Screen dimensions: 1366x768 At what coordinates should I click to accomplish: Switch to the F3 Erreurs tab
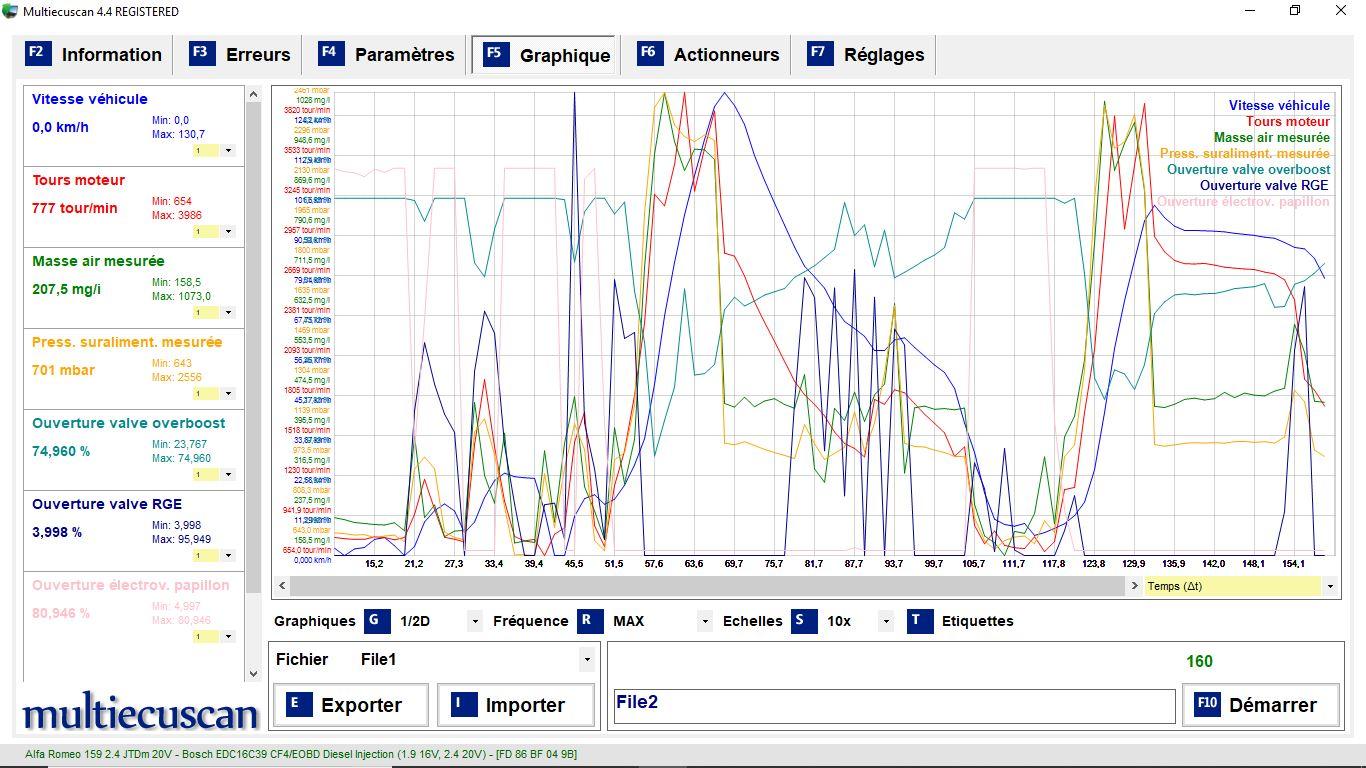point(241,55)
